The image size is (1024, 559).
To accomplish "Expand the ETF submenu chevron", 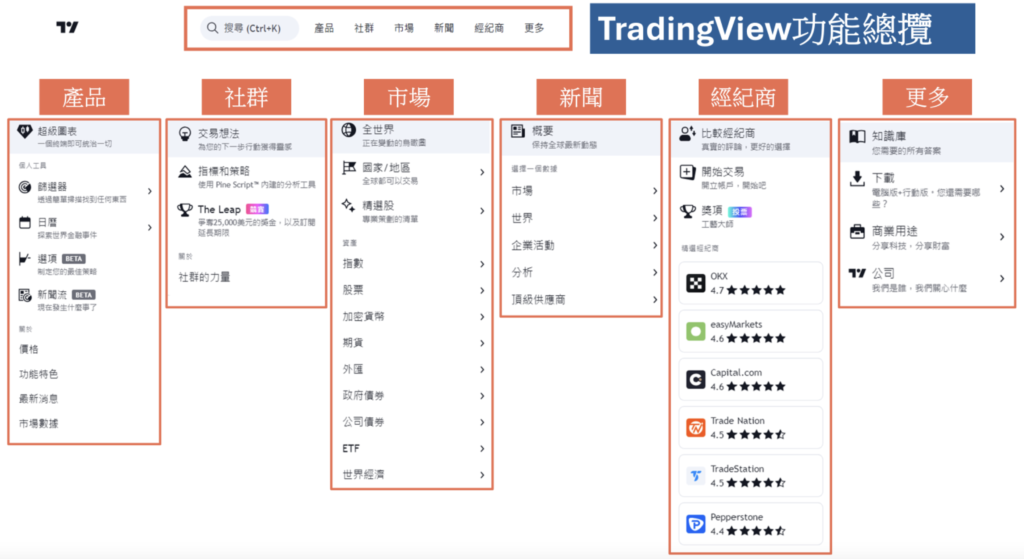I will point(482,449).
